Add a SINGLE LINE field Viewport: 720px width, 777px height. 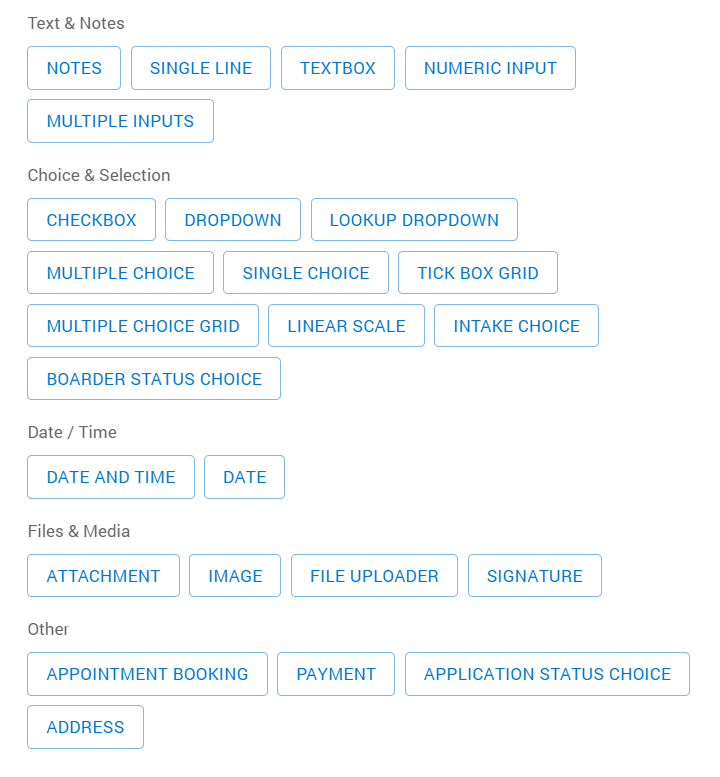pos(201,68)
